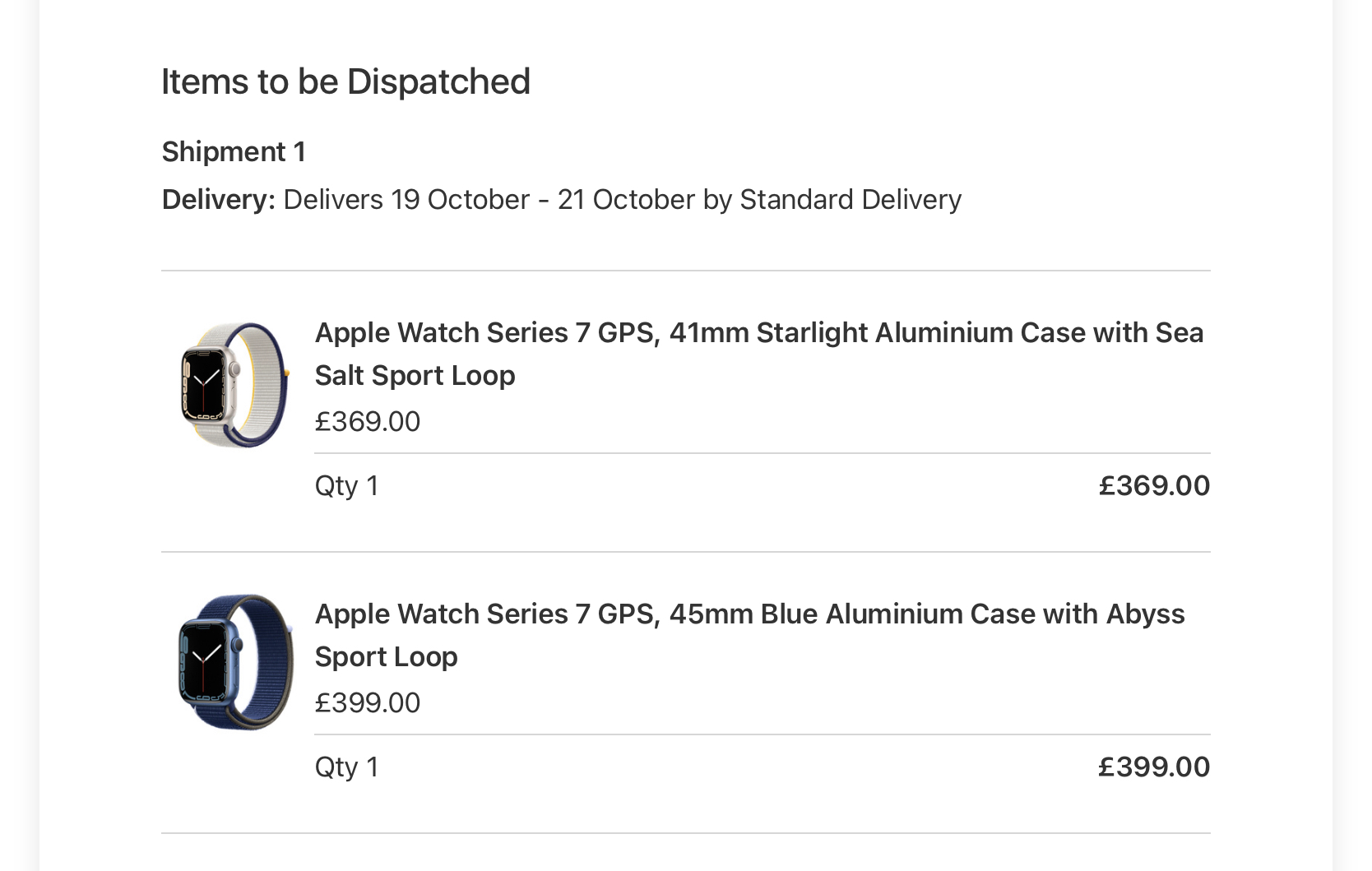1372x871 pixels.
Task: Click the Delivers 19 October delivery text
Action: point(622,200)
